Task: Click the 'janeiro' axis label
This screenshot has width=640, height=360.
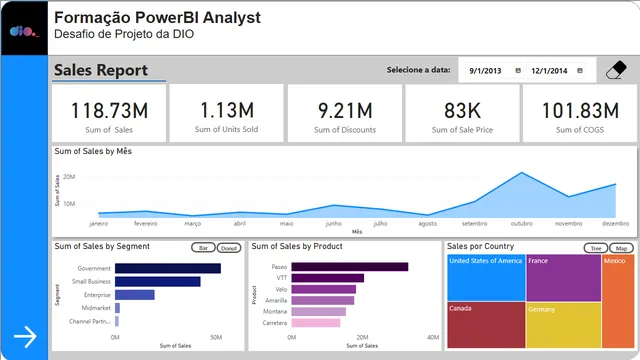Action: (x=99, y=224)
